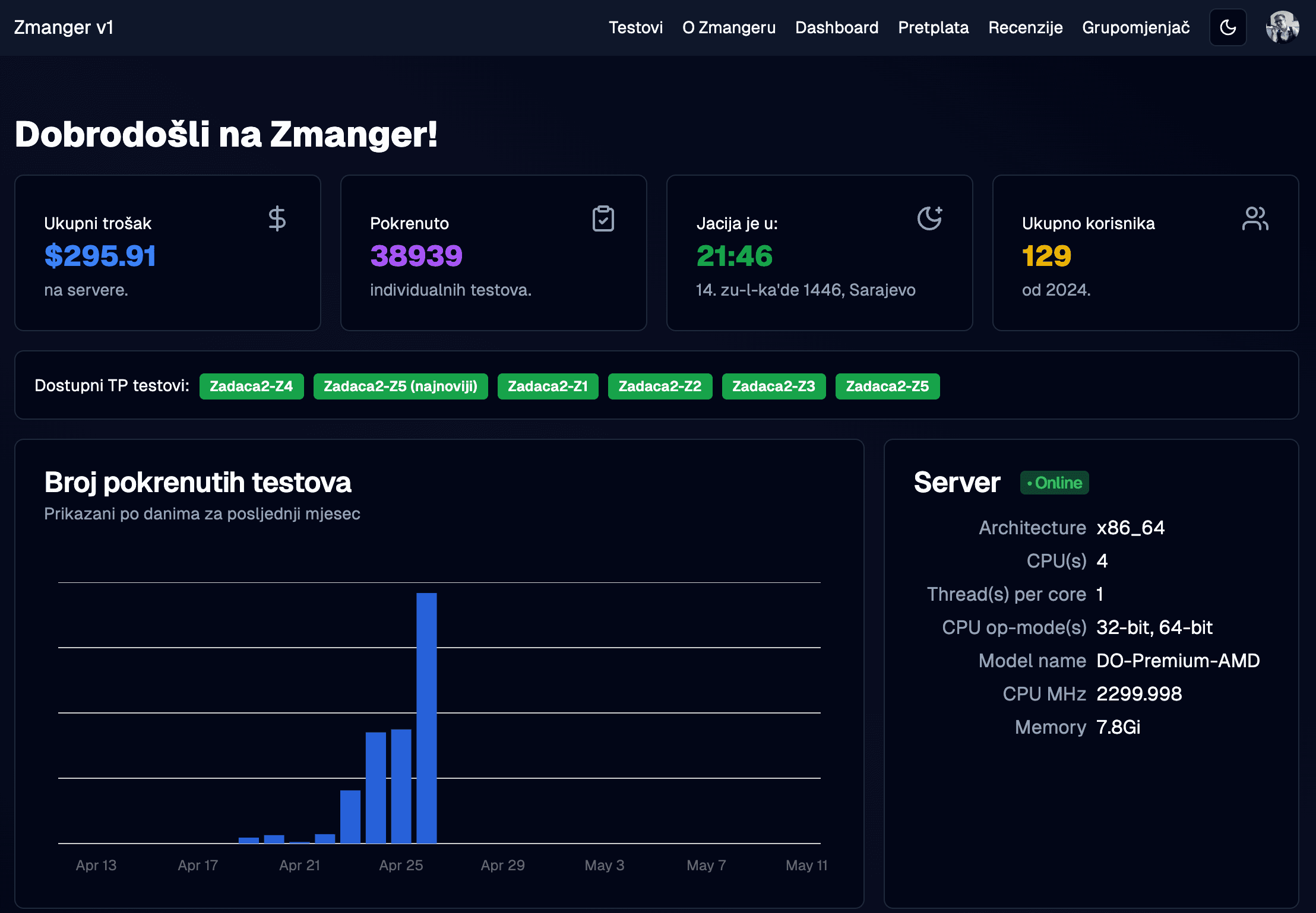
Task: Open the Zadaca2-Z3 test badge
Action: pos(773,386)
